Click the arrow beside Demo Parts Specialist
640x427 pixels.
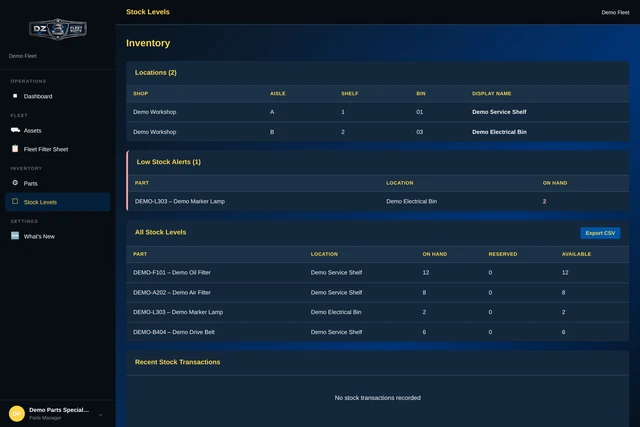[x=100, y=415]
